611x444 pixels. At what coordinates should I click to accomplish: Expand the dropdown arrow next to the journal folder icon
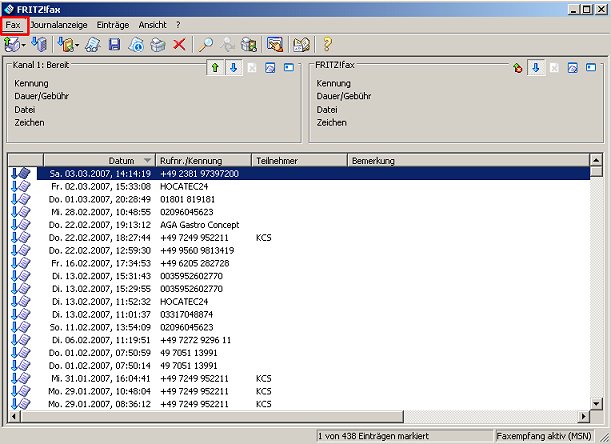click(x=77, y=45)
